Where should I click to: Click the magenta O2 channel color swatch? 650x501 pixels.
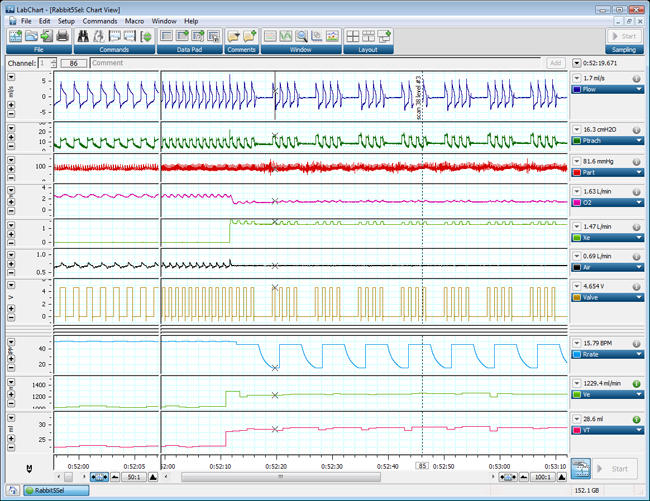click(x=576, y=202)
